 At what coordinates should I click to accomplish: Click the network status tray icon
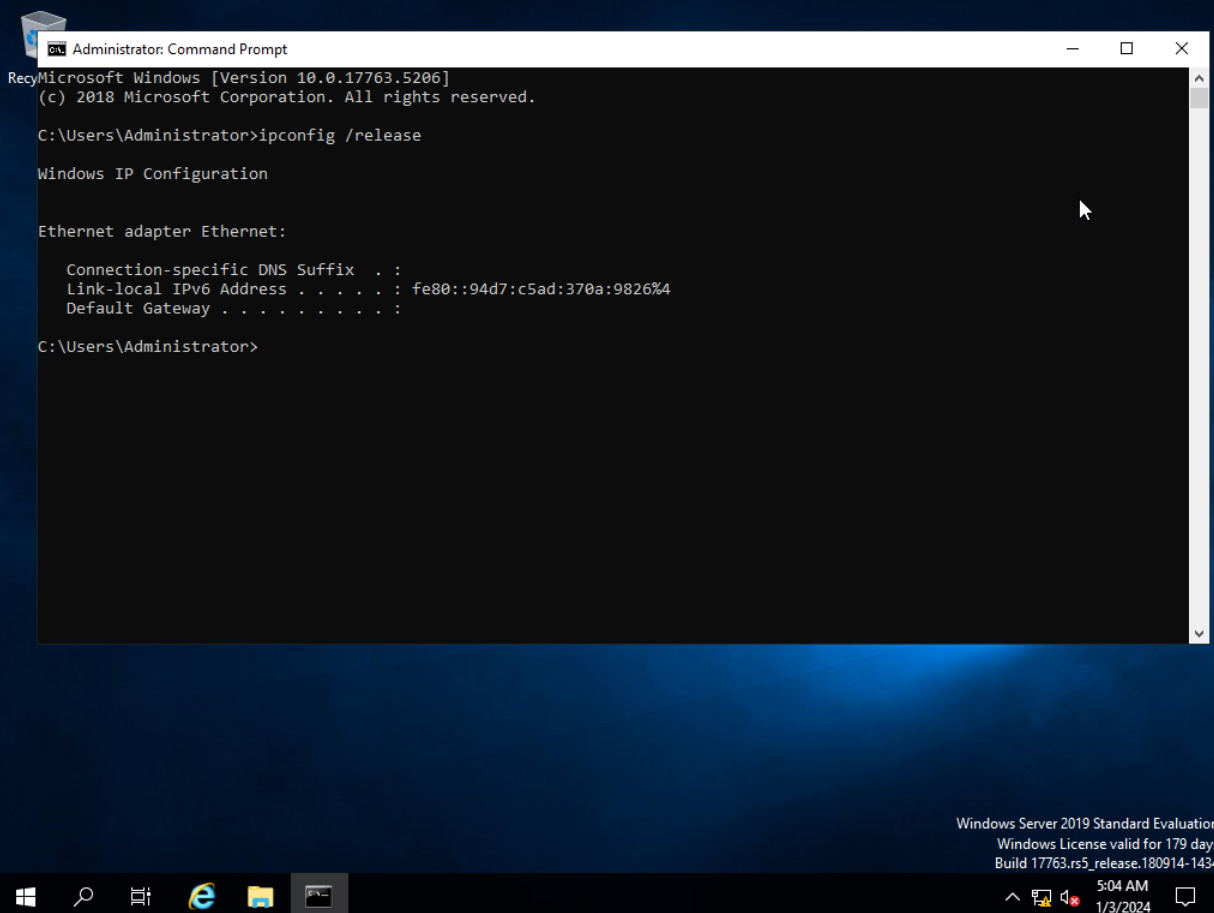point(1041,897)
